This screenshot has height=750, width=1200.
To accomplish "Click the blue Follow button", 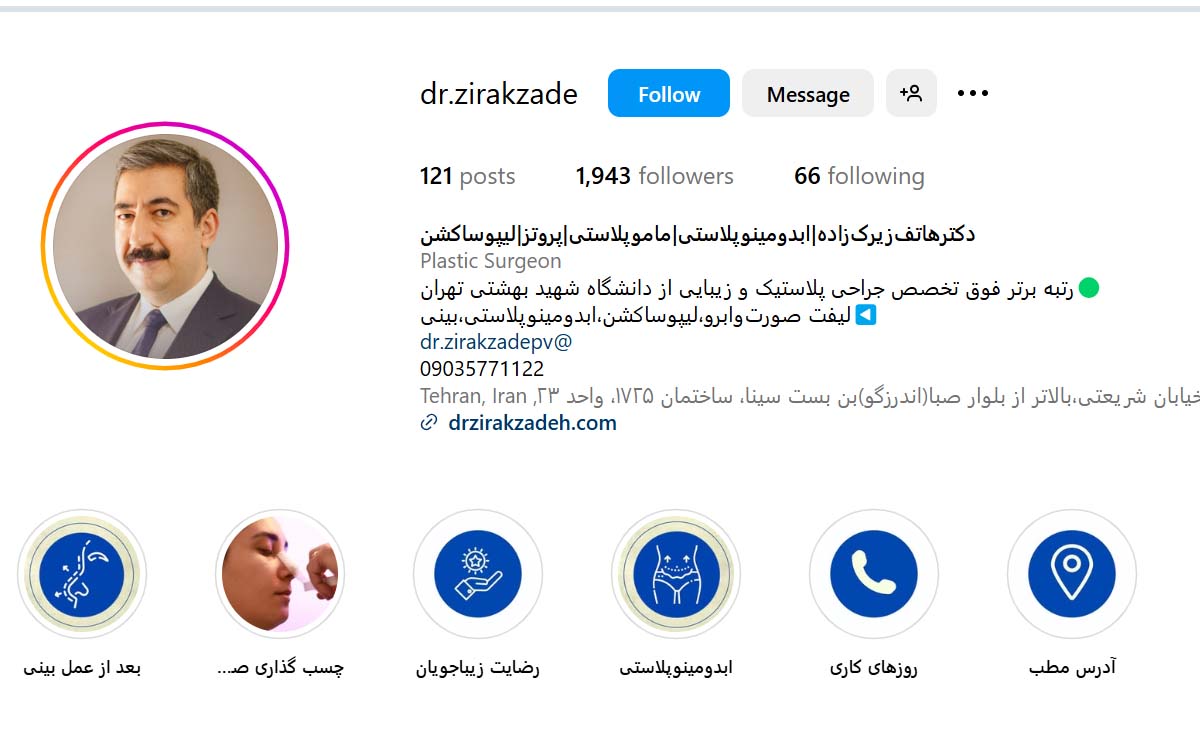I will tap(669, 94).
